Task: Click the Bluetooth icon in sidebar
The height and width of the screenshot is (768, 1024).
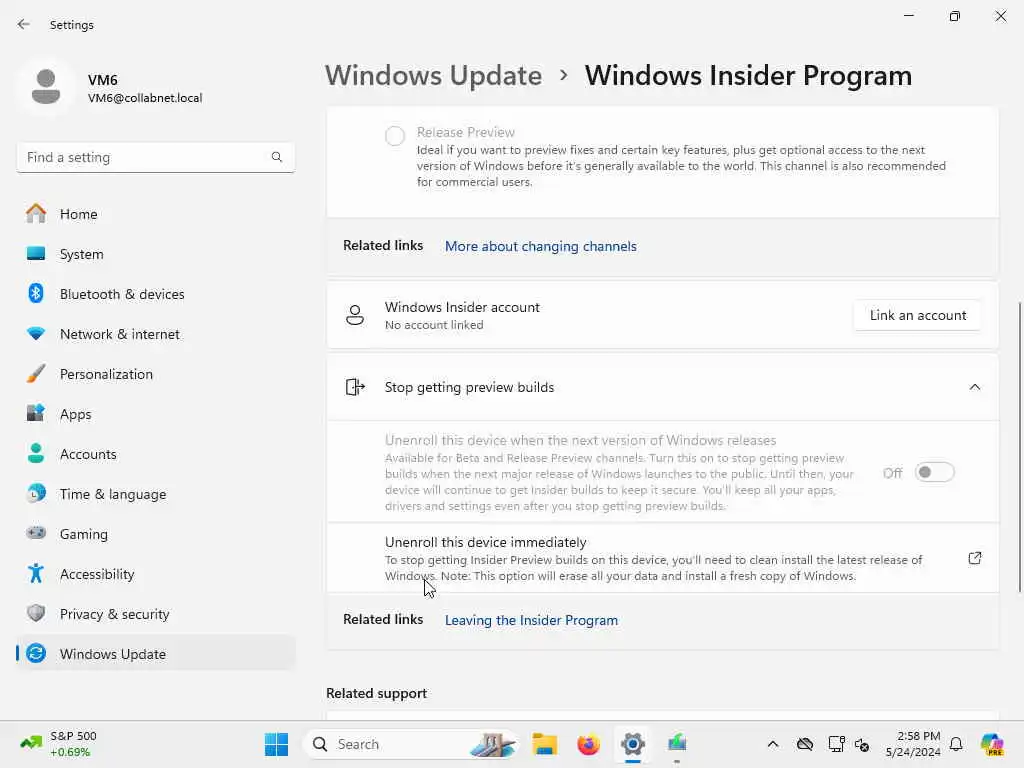Action: click(36, 293)
